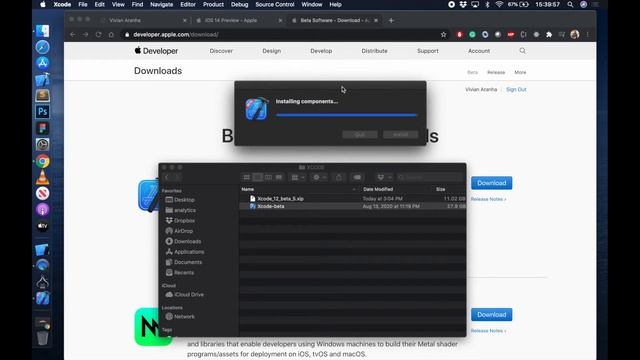Open Finder from the dock
Viewport: 640px width, 360px height.
tap(42, 31)
